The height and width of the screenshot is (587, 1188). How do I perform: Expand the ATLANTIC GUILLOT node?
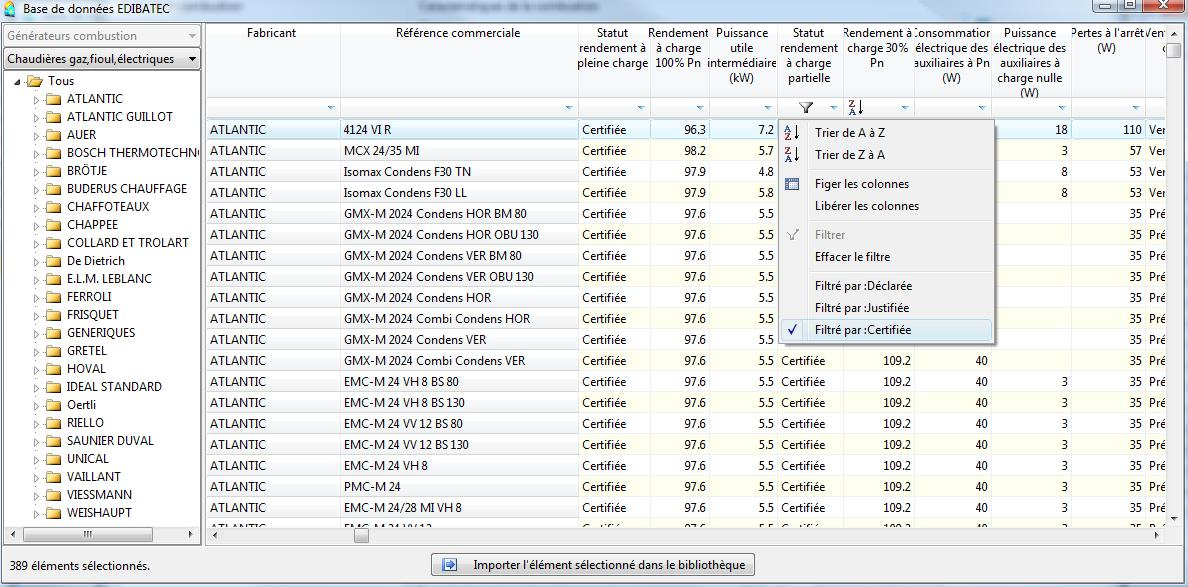[36, 117]
